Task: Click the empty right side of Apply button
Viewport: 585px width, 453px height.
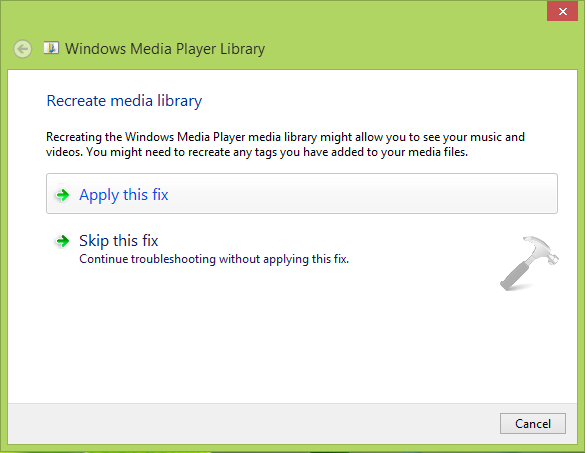Action: click(x=373, y=194)
